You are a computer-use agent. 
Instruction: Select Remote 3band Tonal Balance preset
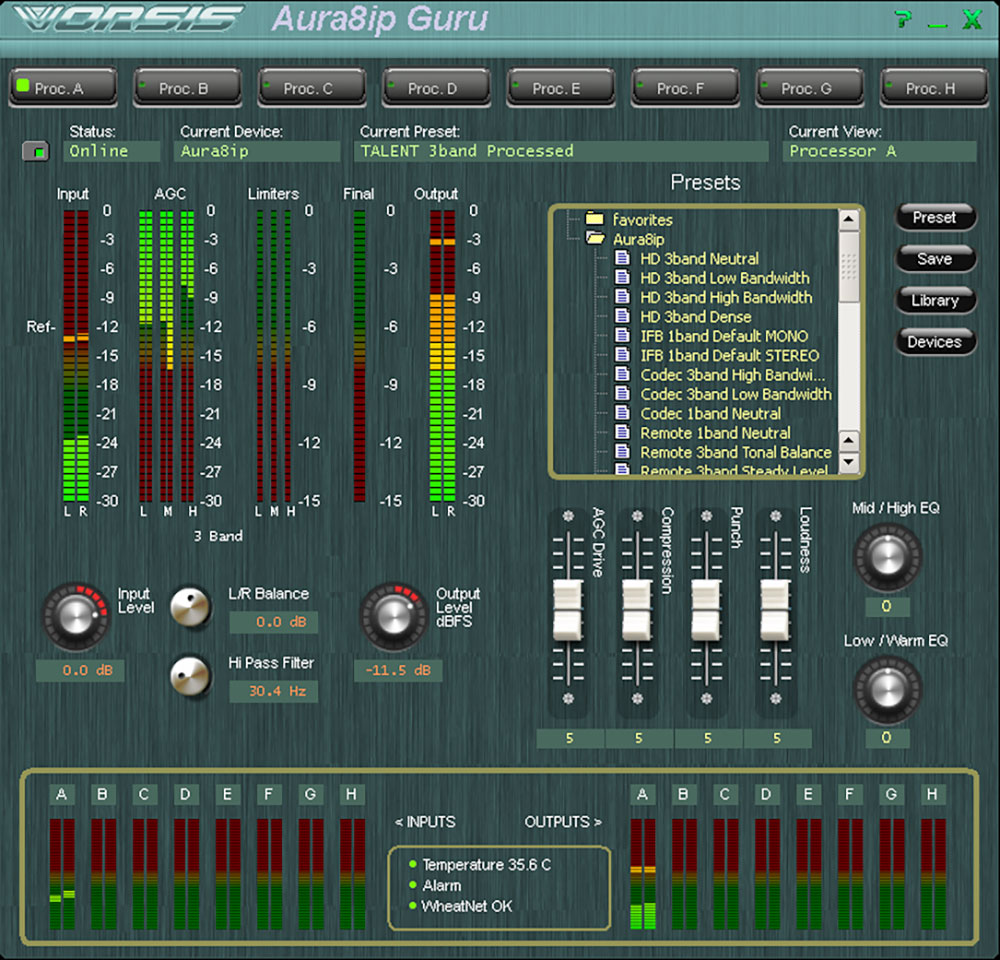click(x=735, y=452)
